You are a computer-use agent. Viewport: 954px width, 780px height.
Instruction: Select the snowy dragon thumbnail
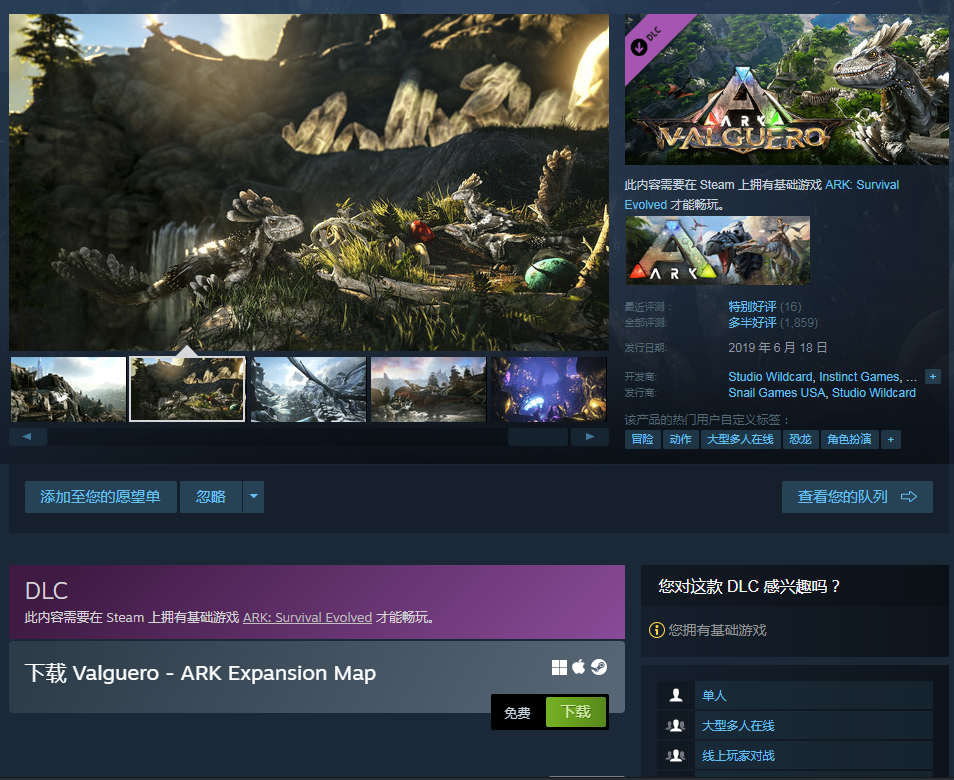[308, 389]
